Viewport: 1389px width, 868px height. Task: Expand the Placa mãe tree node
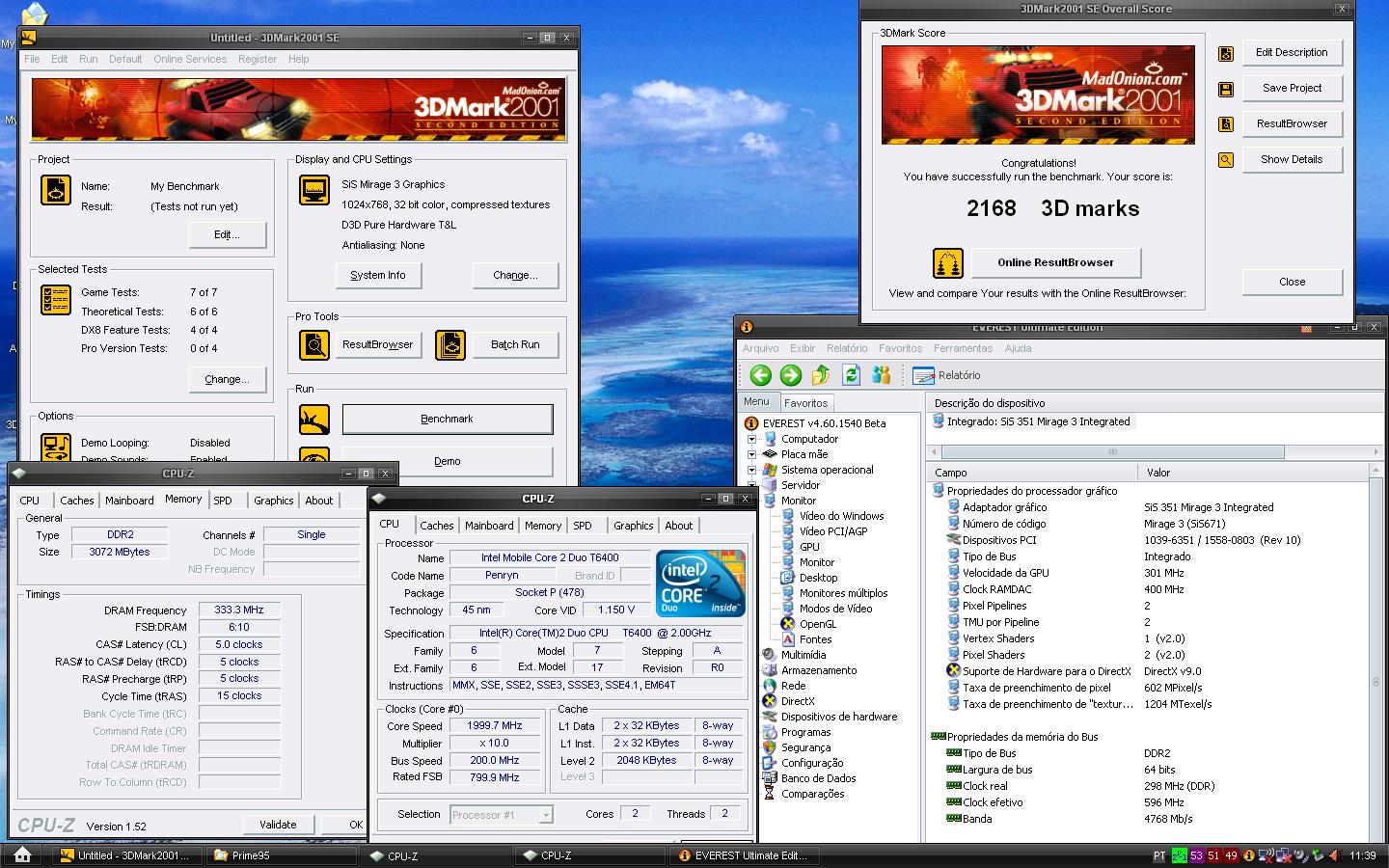(752, 454)
